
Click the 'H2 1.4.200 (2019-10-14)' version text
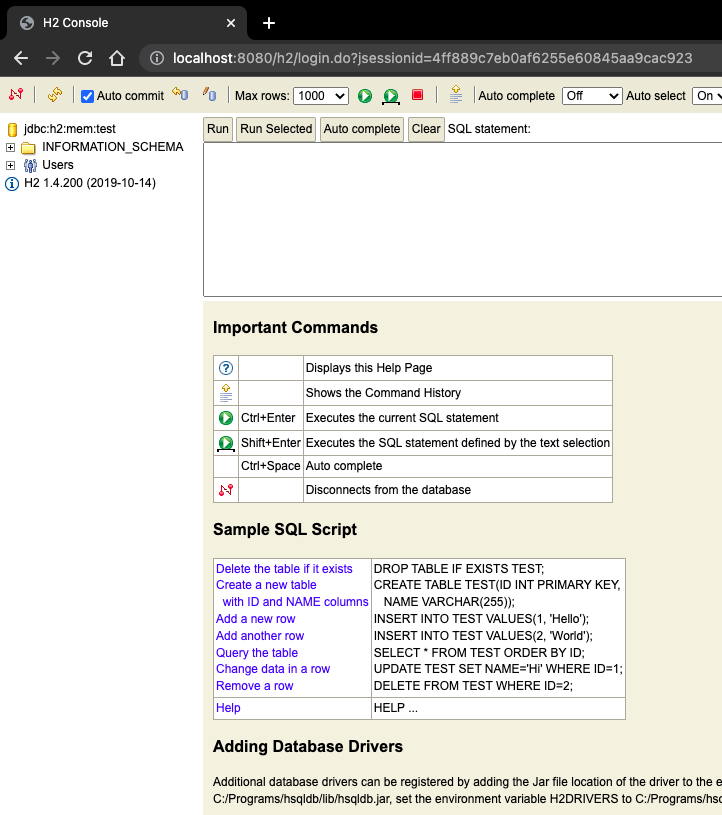[90, 183]
